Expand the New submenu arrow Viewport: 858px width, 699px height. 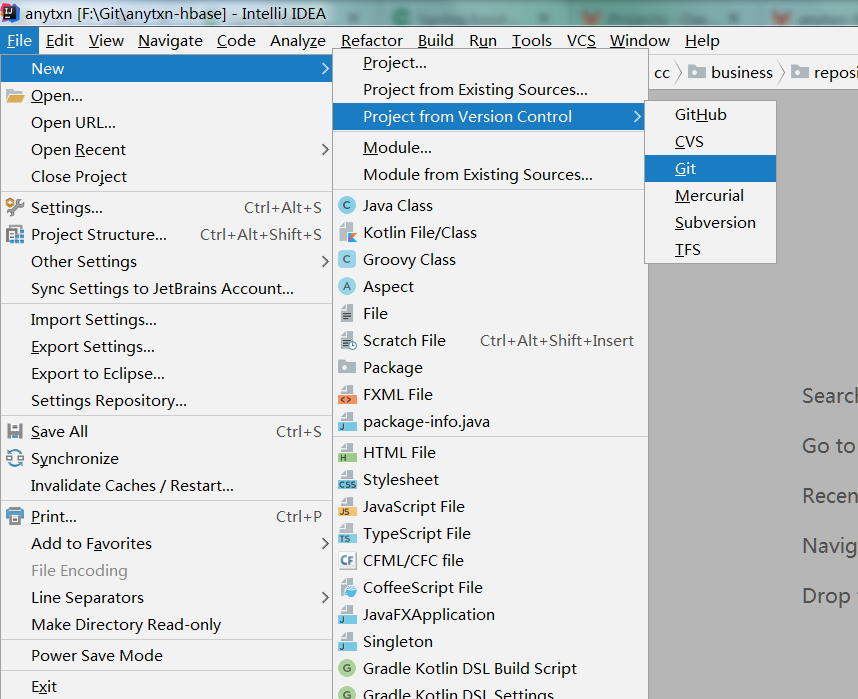[x=325, y=68]
